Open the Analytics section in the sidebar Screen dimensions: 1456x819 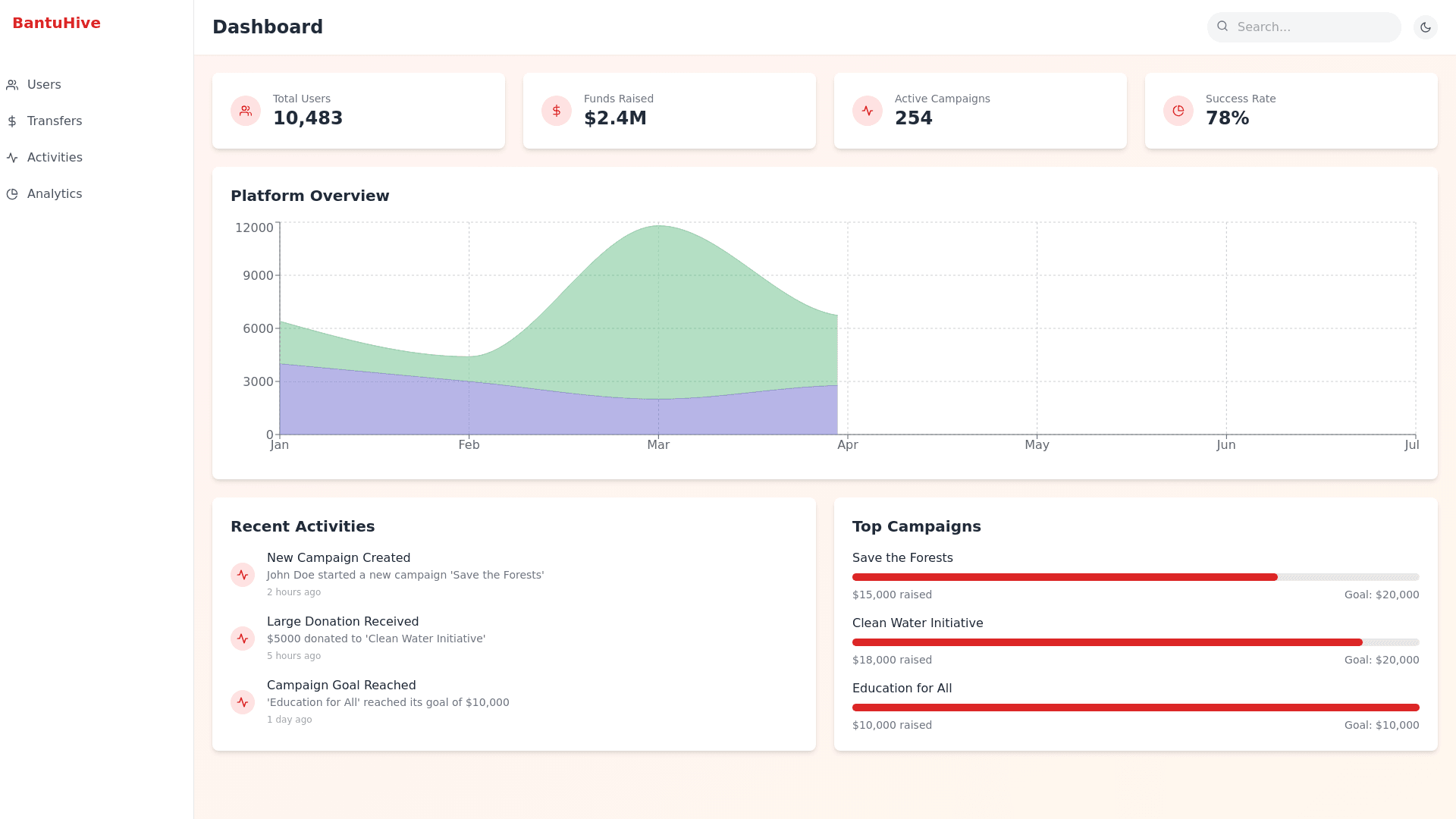pyautogui.click(x=54, y=194)
